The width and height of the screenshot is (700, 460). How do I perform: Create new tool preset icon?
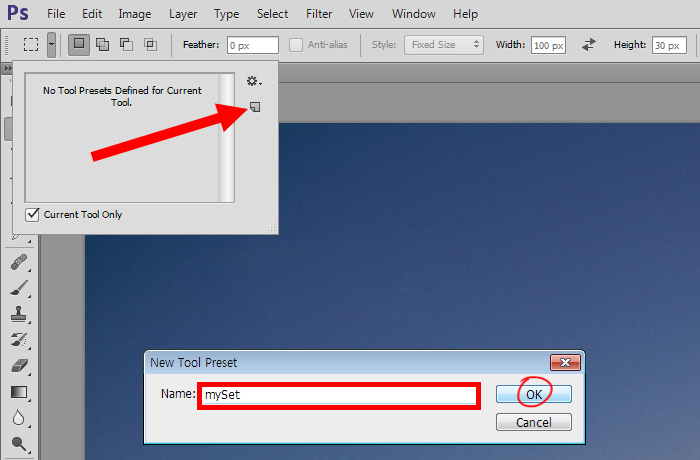click(255, 107)
